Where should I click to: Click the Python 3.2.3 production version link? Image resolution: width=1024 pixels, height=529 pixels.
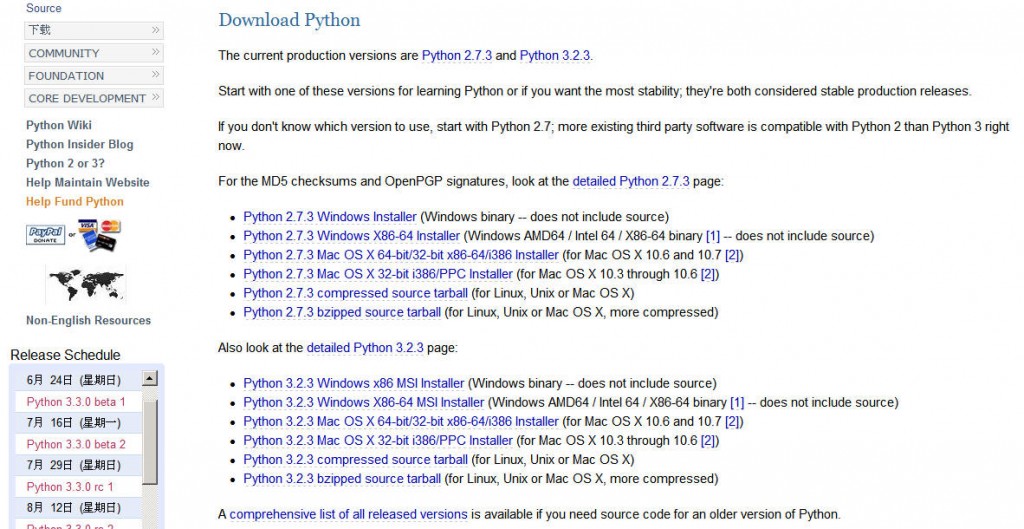tap(555, 56)
